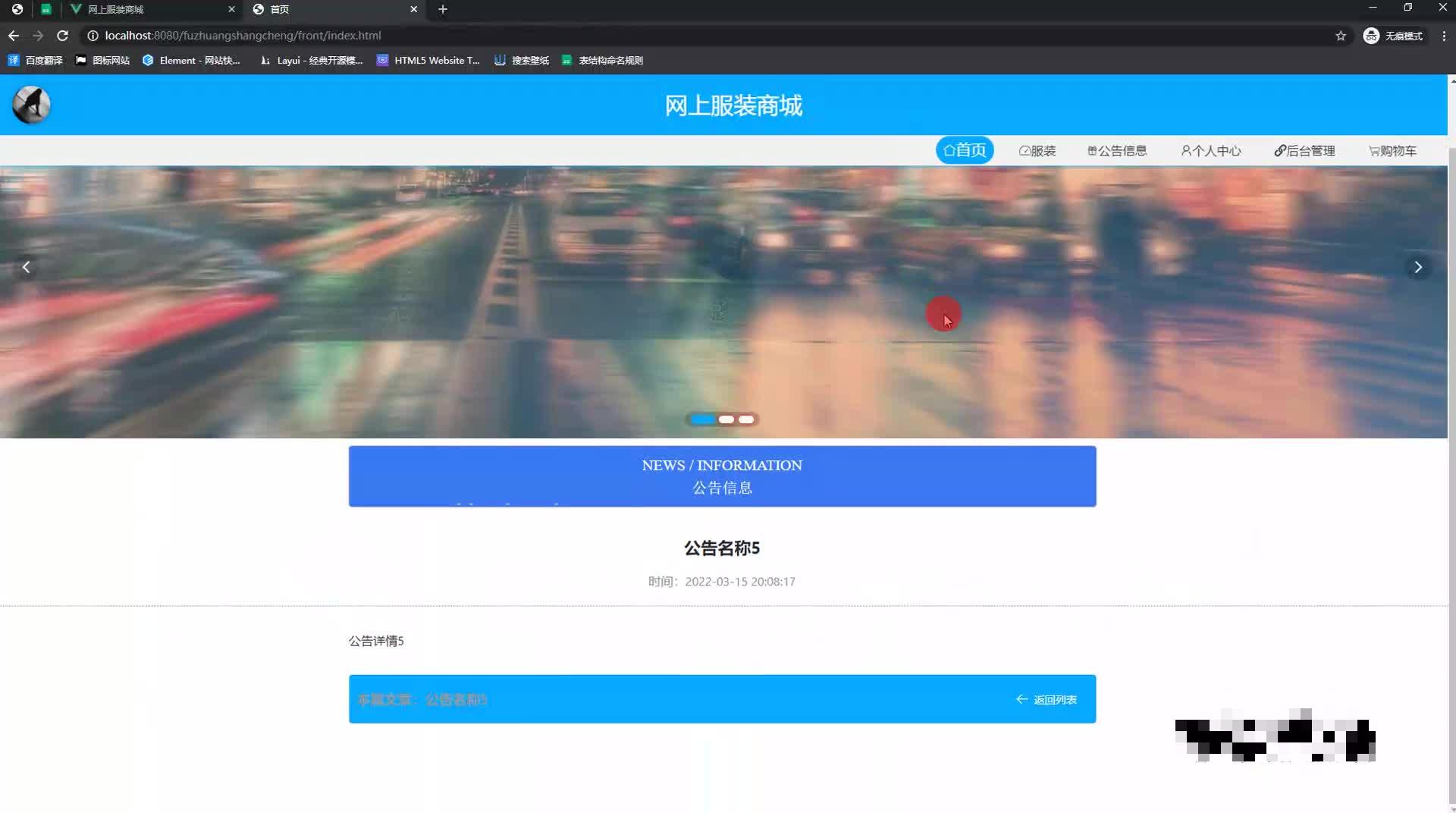This screenshot has height=813, width=1456.
Task: Open 后台管理 in the navigation menu
Action: pos(1304,151)
